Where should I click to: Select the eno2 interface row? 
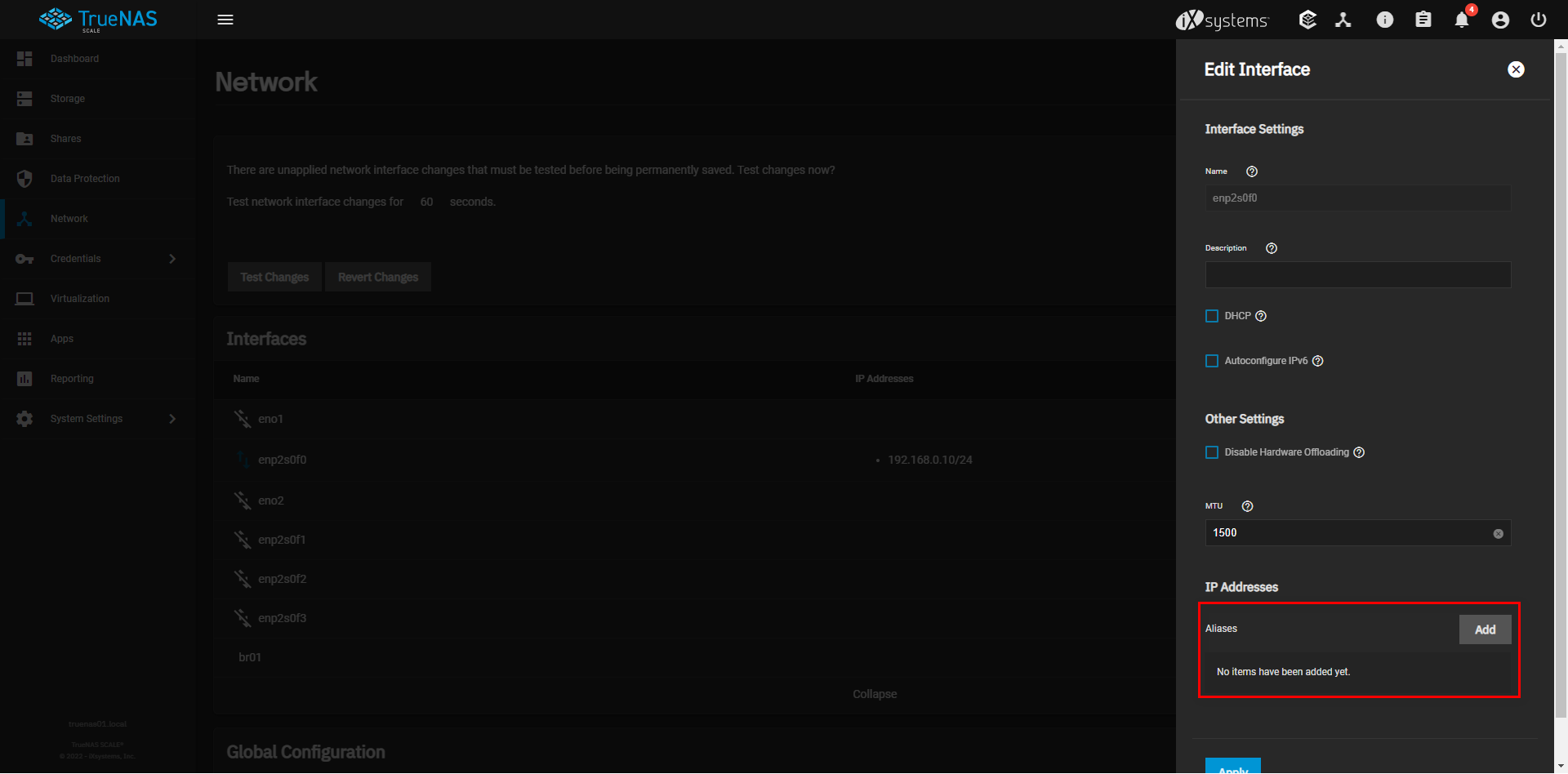coord(694,500)
